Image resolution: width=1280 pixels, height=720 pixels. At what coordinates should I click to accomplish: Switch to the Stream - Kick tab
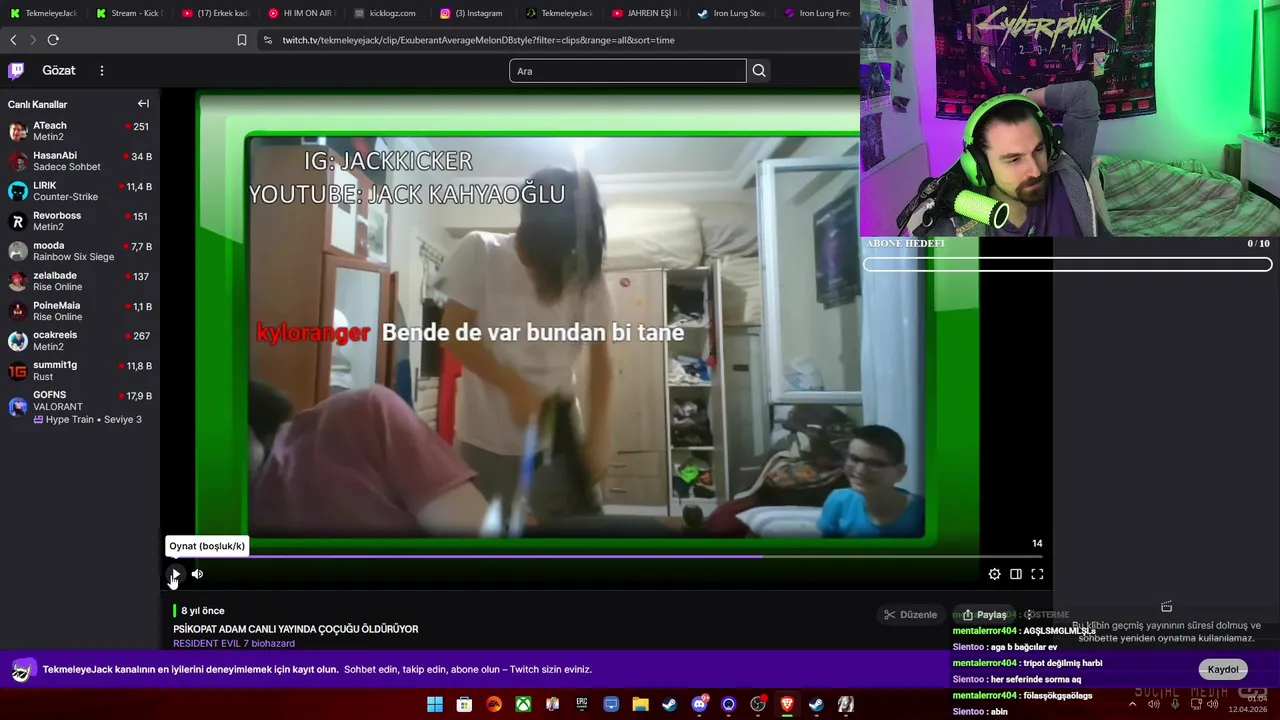click(128, 13)
